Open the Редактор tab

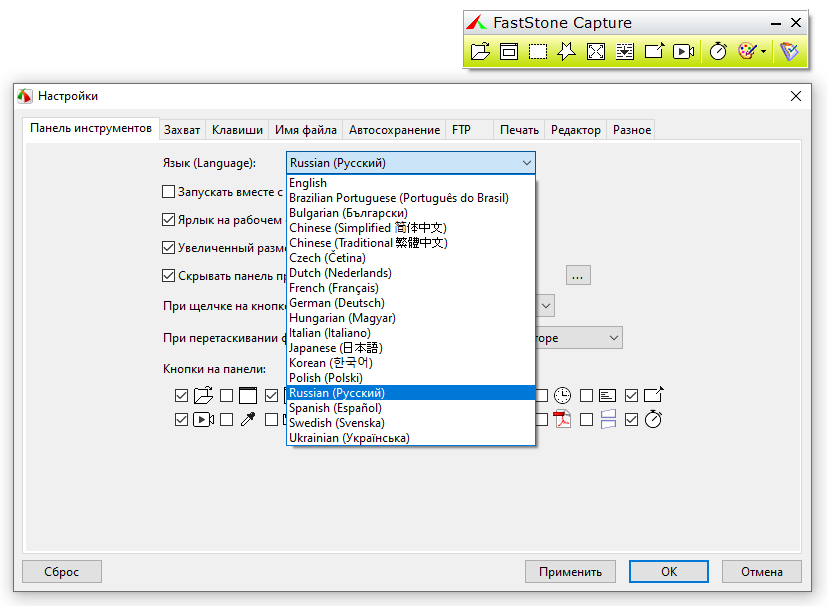pos(576,130)
